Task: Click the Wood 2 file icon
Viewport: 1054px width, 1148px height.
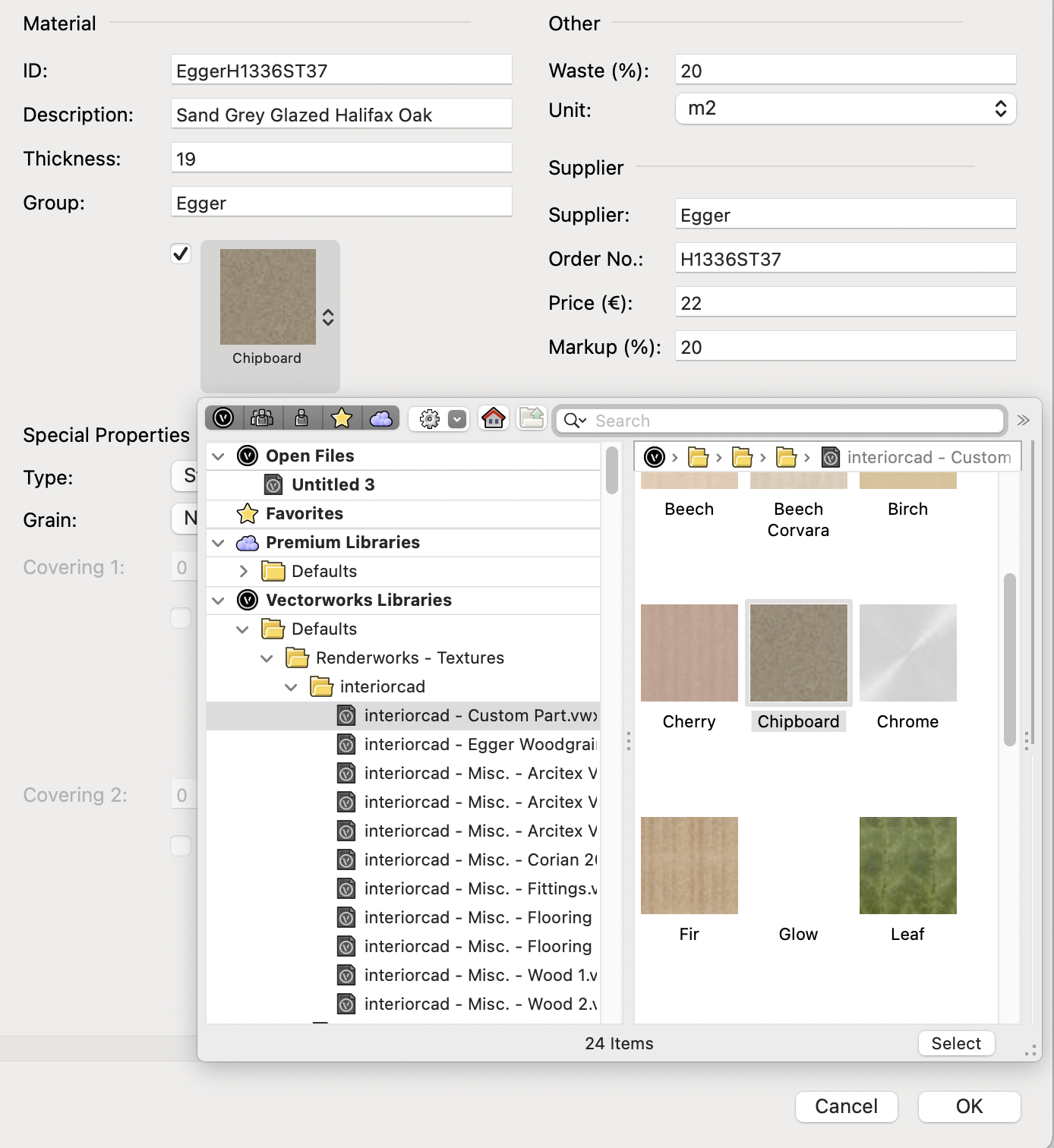Action: (x=346, y=1004)
